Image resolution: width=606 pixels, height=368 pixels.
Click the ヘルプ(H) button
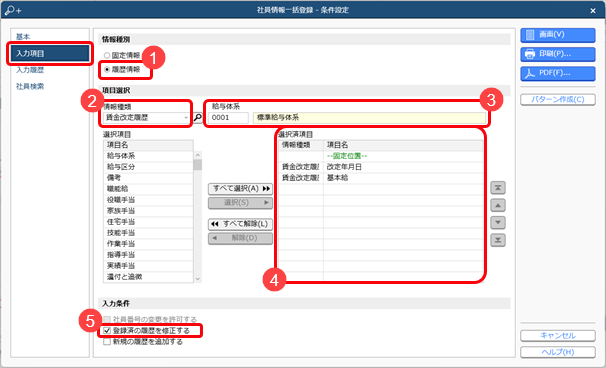558,352
